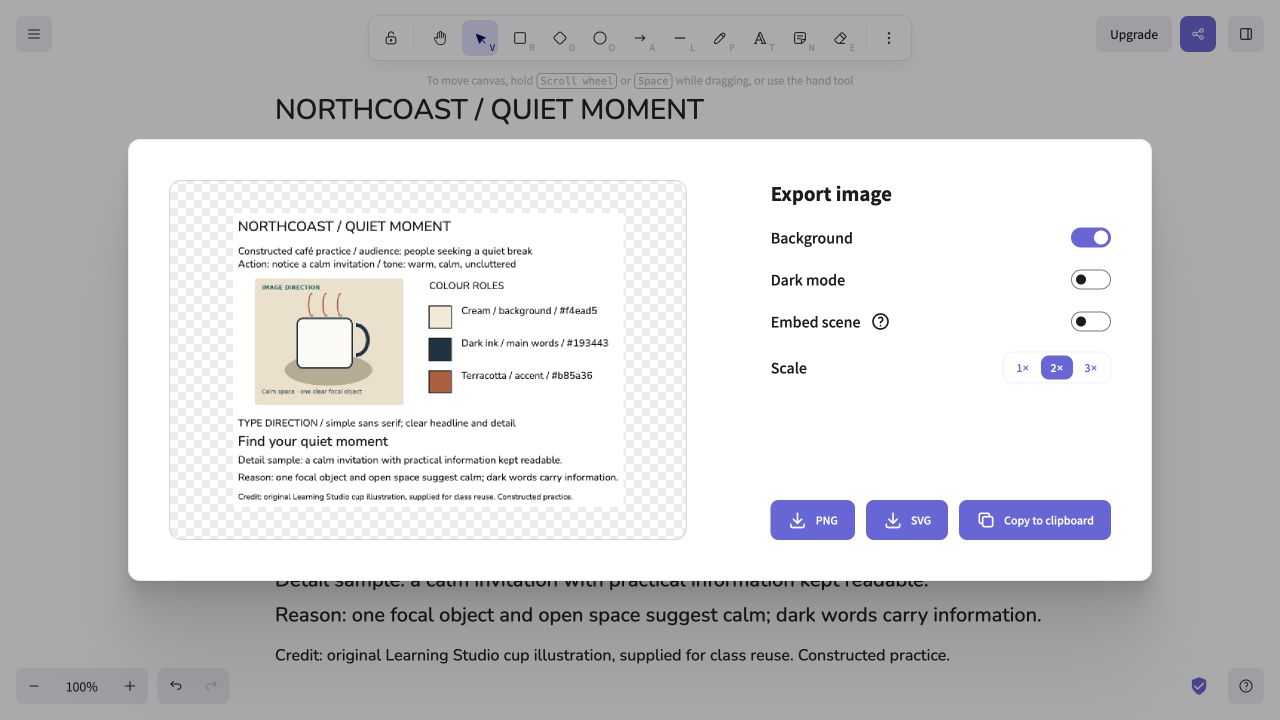The width and height of the screenshot is (1280, 720).
Task: Toggle the canvas lock tool
Action: pos(391,38)
